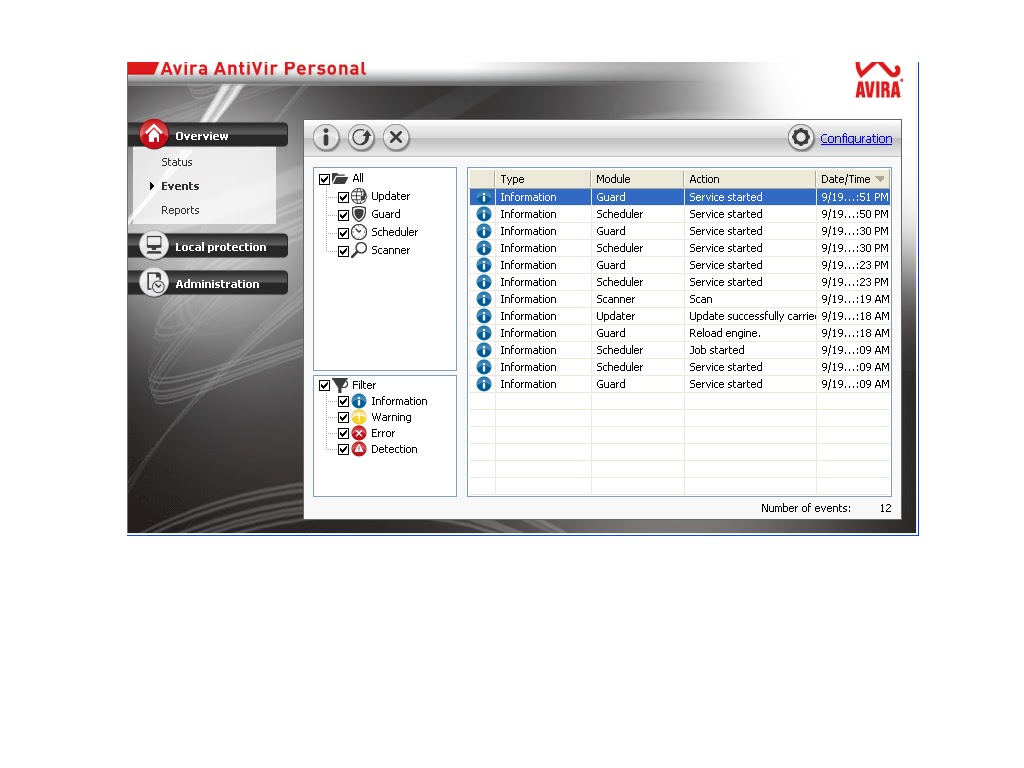Toggle the Detection filter checkbox
The width and height of the screenshot is (1024, 768).
coord(344,449)
